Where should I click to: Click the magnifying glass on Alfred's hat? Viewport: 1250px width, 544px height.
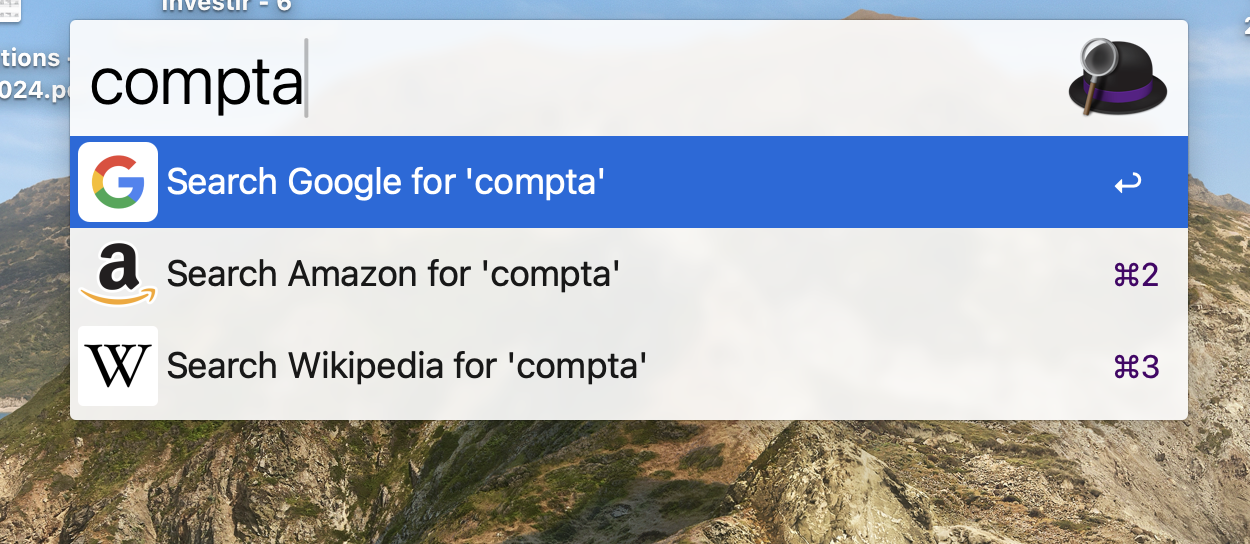pos(1099,57)
